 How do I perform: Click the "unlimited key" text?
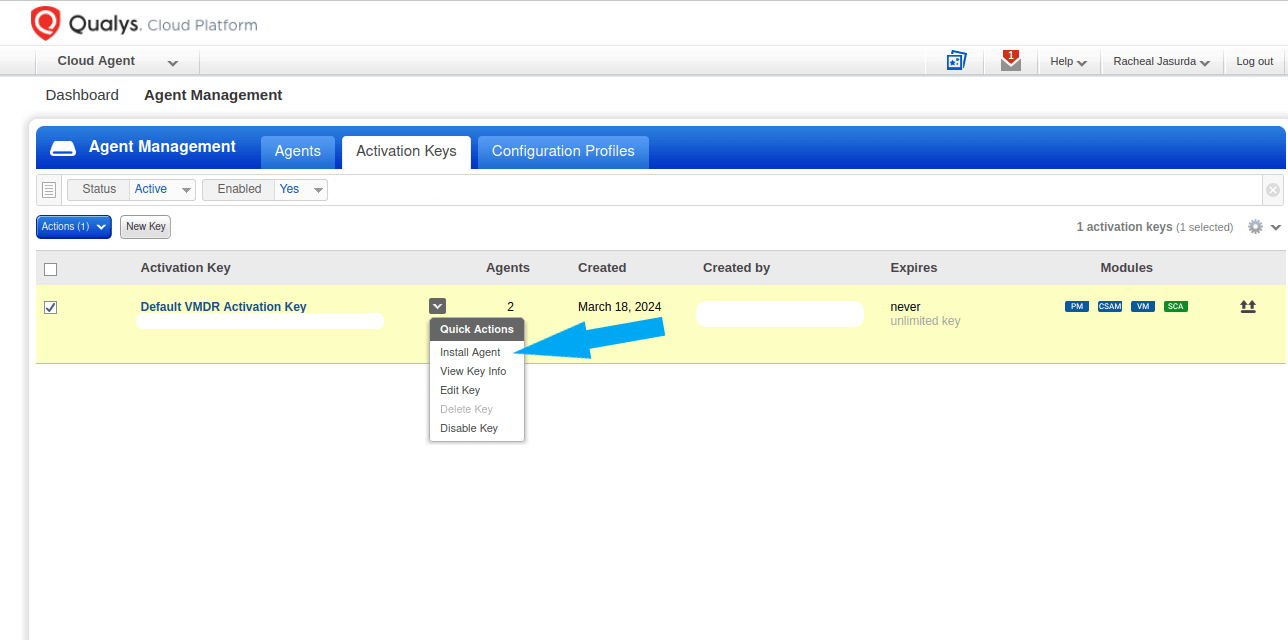(x=925, y=321)
